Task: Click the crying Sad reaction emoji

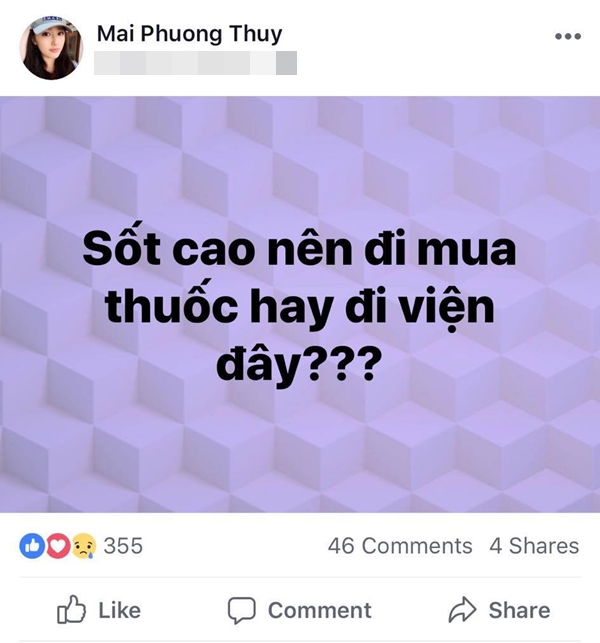Action: click(84, 546)
